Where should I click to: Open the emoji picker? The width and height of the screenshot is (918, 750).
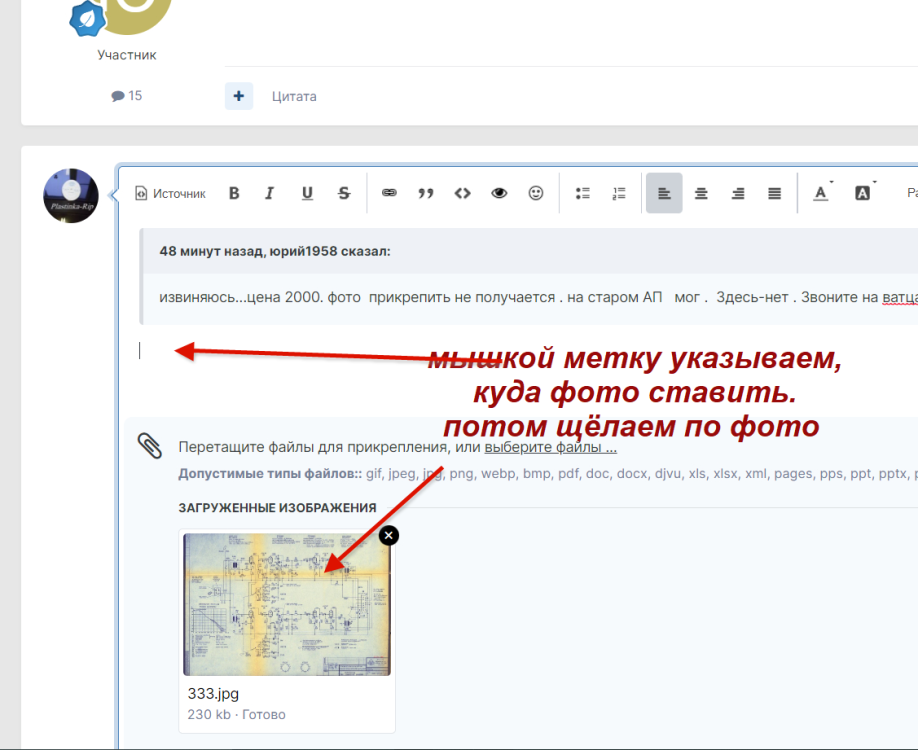coord(536,194)
